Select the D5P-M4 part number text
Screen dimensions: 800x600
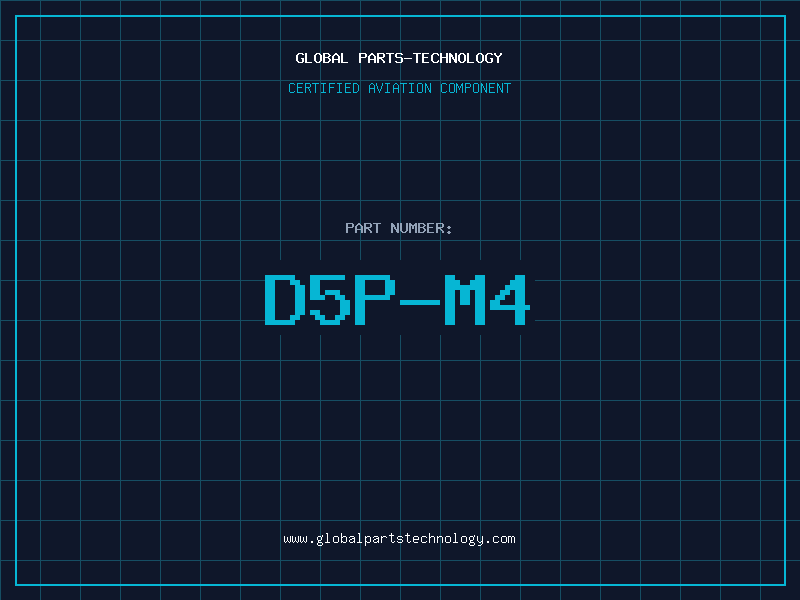[x=398, y=299]
